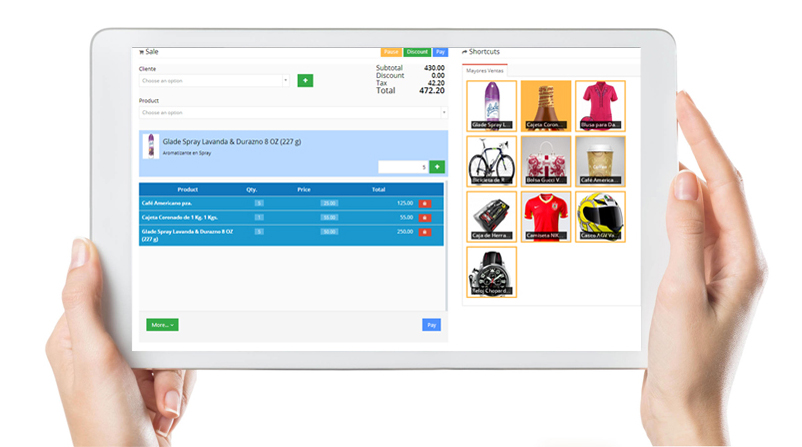Viewport: 802px width, 447px height.
Task: Delete Glade Spray row from cart
Action: click(424, 231)
